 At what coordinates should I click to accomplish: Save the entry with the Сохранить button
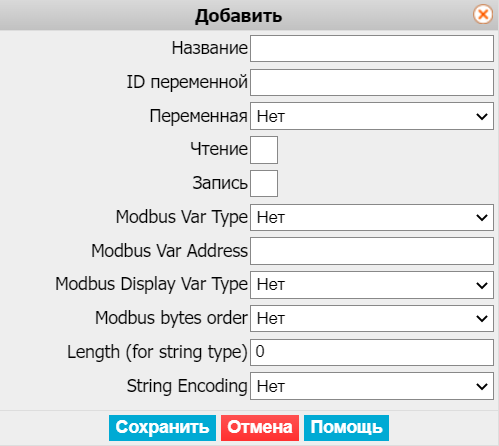[x=162, y=428]
